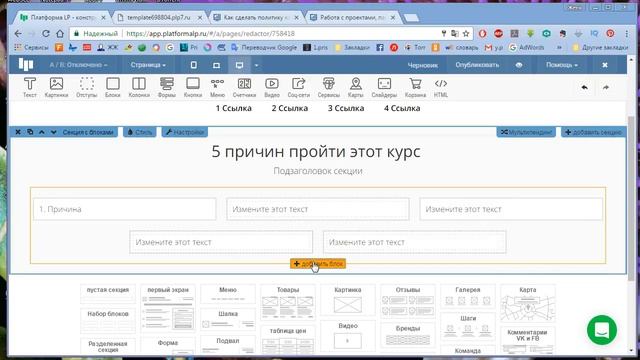The width and height of the screenshot is (640, 360).
Task: Switch to mobile phone preview
Action: [194, 65]
